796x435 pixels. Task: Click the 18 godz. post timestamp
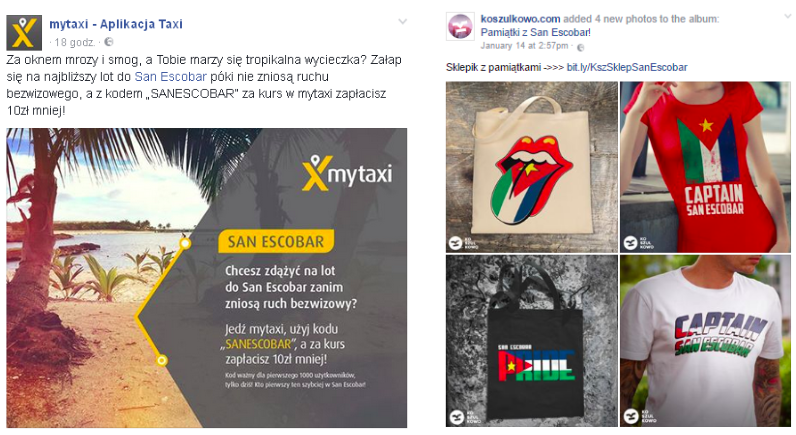(x=75, y=42)
